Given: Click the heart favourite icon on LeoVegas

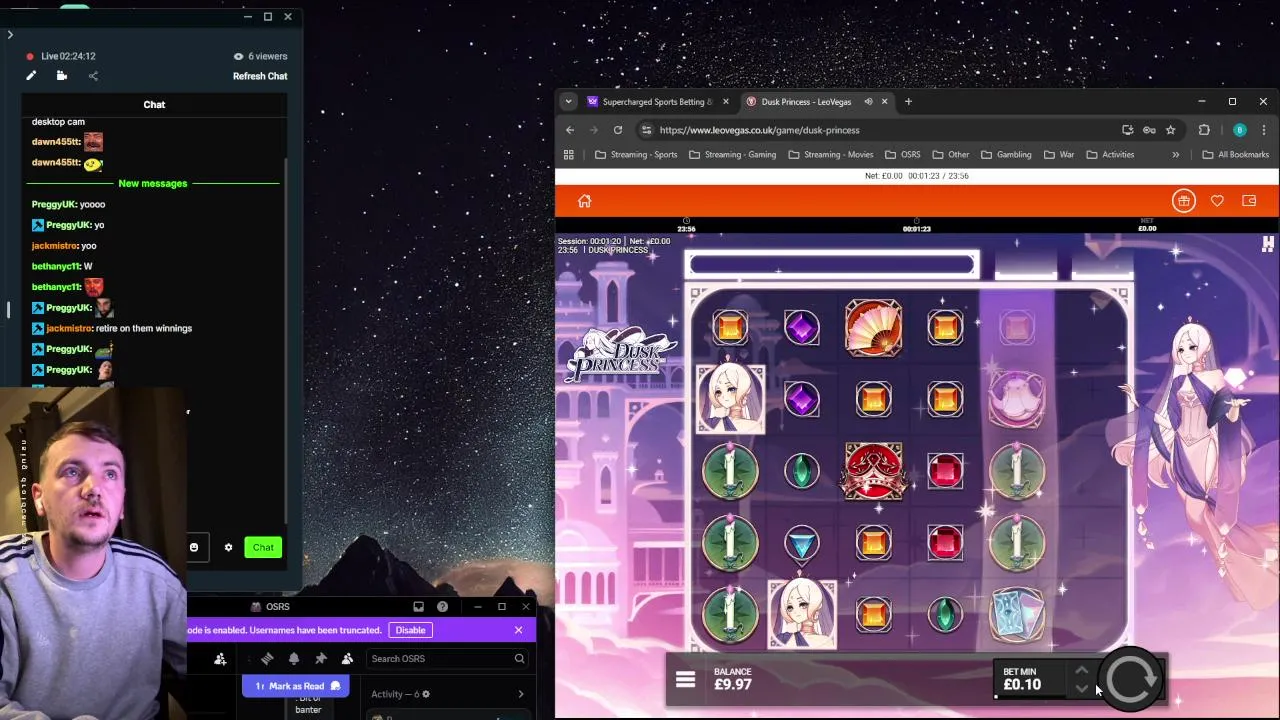Looking at the screenshot, I should [x=1217, y=201].
